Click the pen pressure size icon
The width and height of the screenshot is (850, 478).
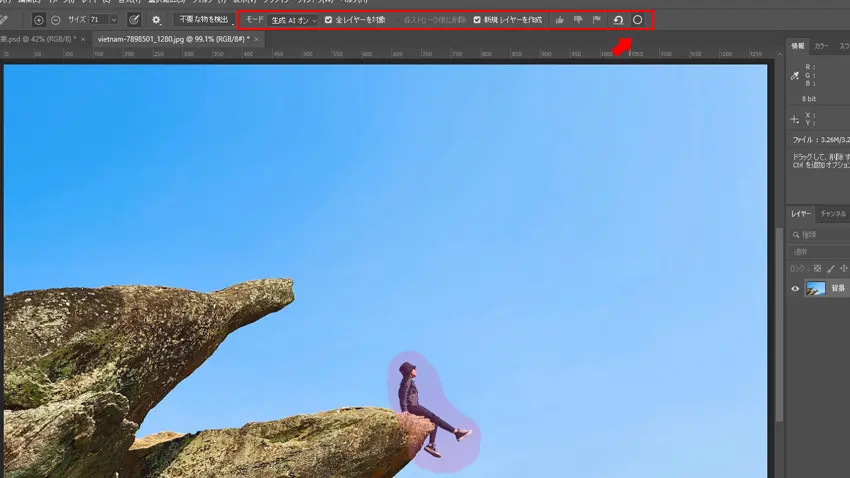[x=134, y=20]
